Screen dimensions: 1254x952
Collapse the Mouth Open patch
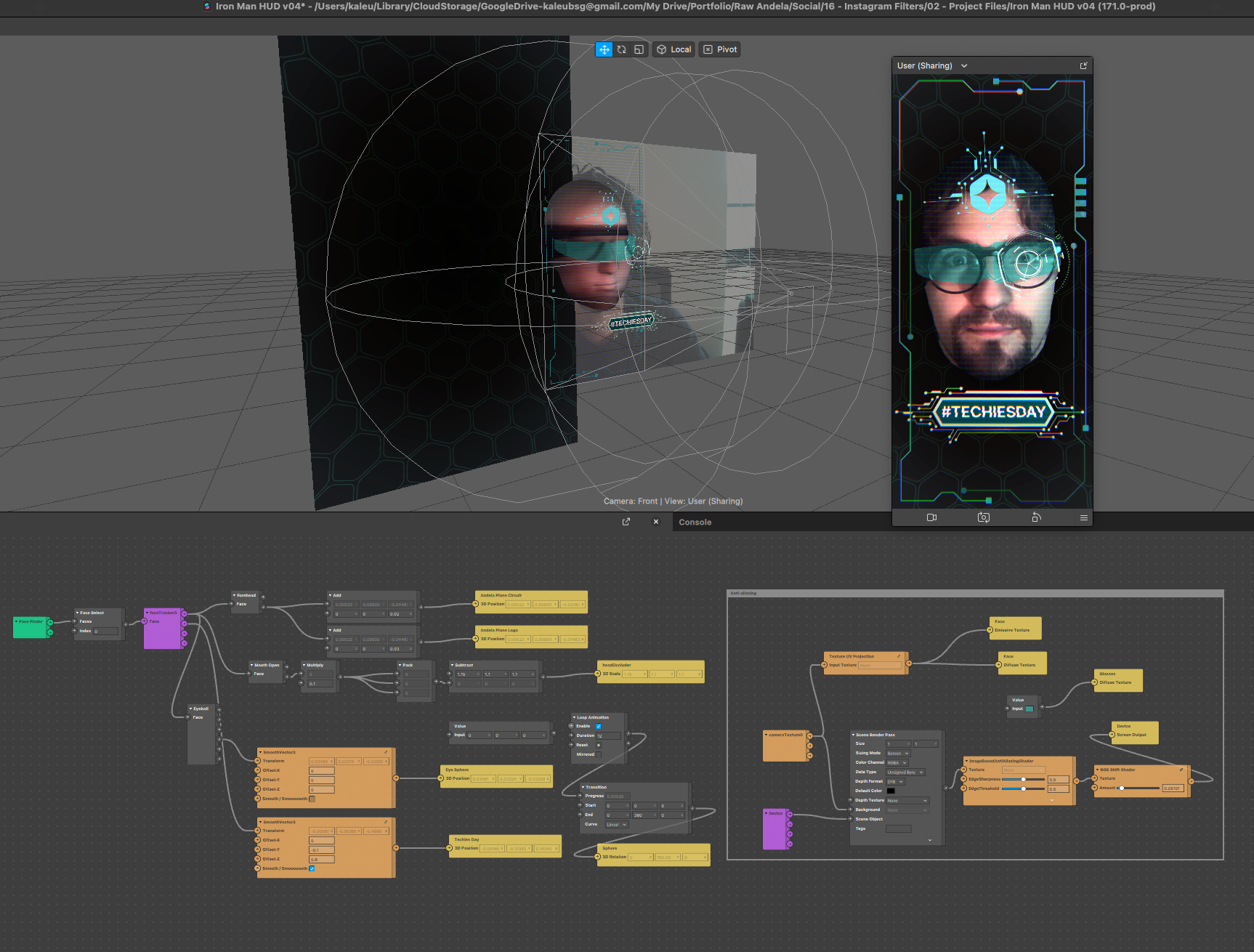coord(251,665)
